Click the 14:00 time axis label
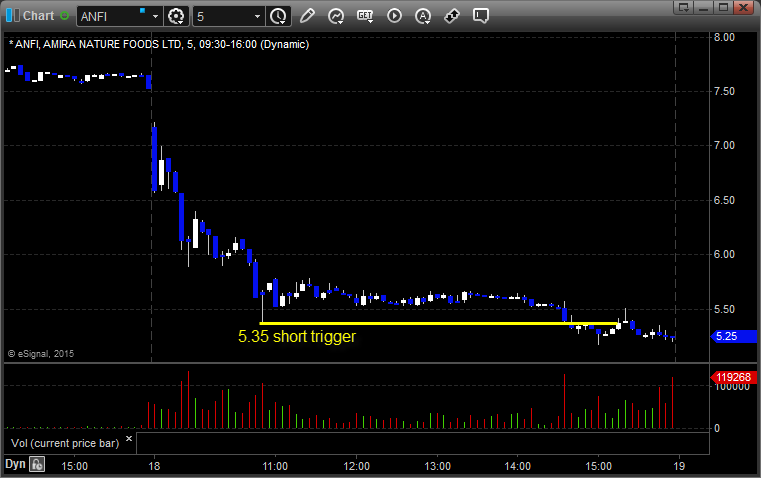Screen dimensions: 761x478 pos(517,466)
